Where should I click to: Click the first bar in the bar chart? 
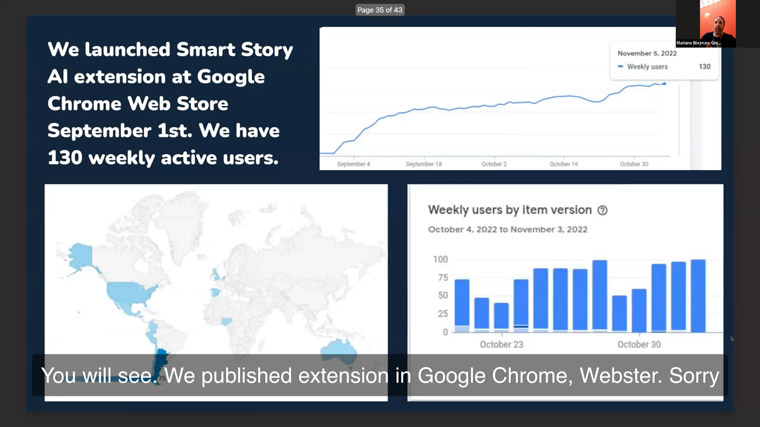(462, 306)
